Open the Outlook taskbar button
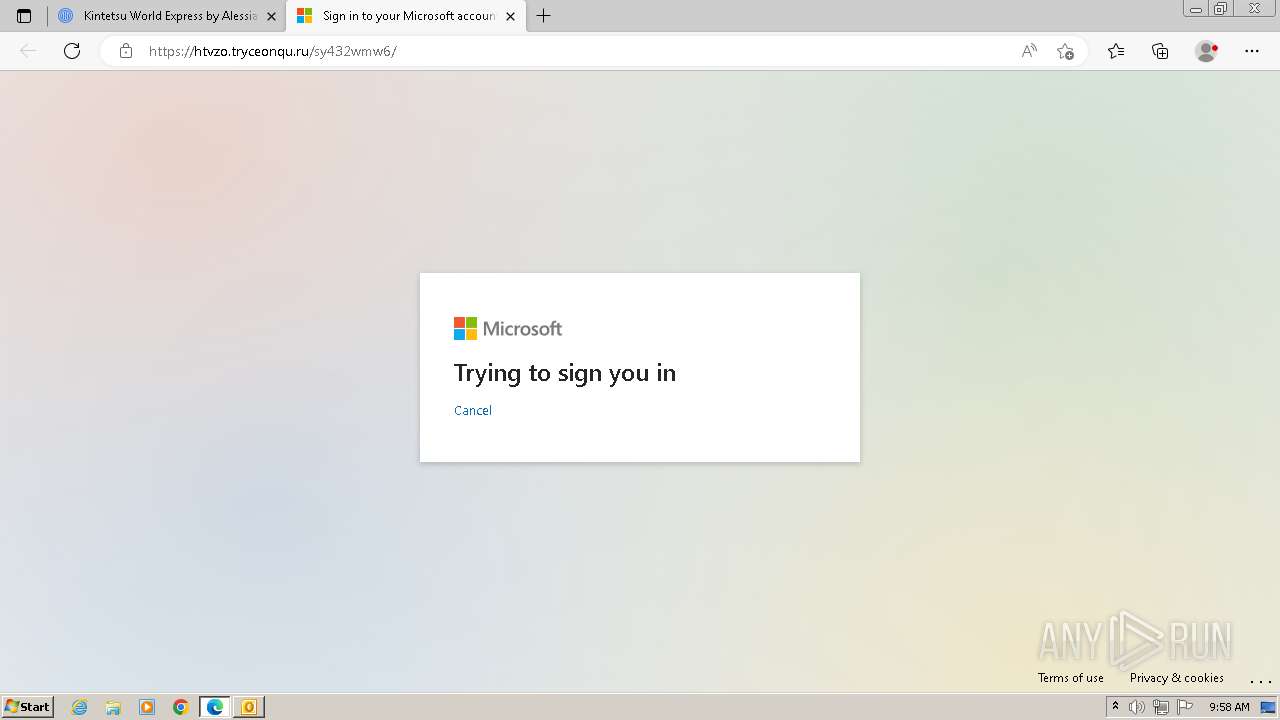 (249, 707)
